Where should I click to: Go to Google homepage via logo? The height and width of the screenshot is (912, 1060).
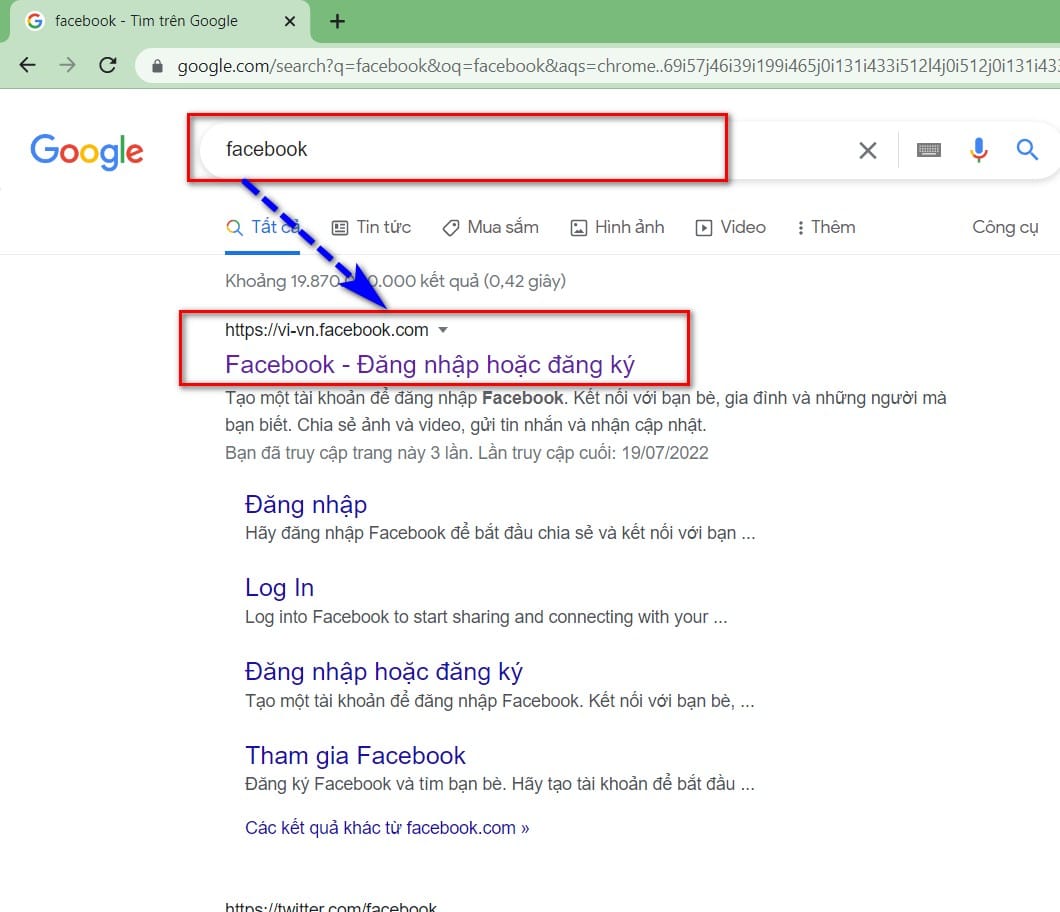pos(87,151)
